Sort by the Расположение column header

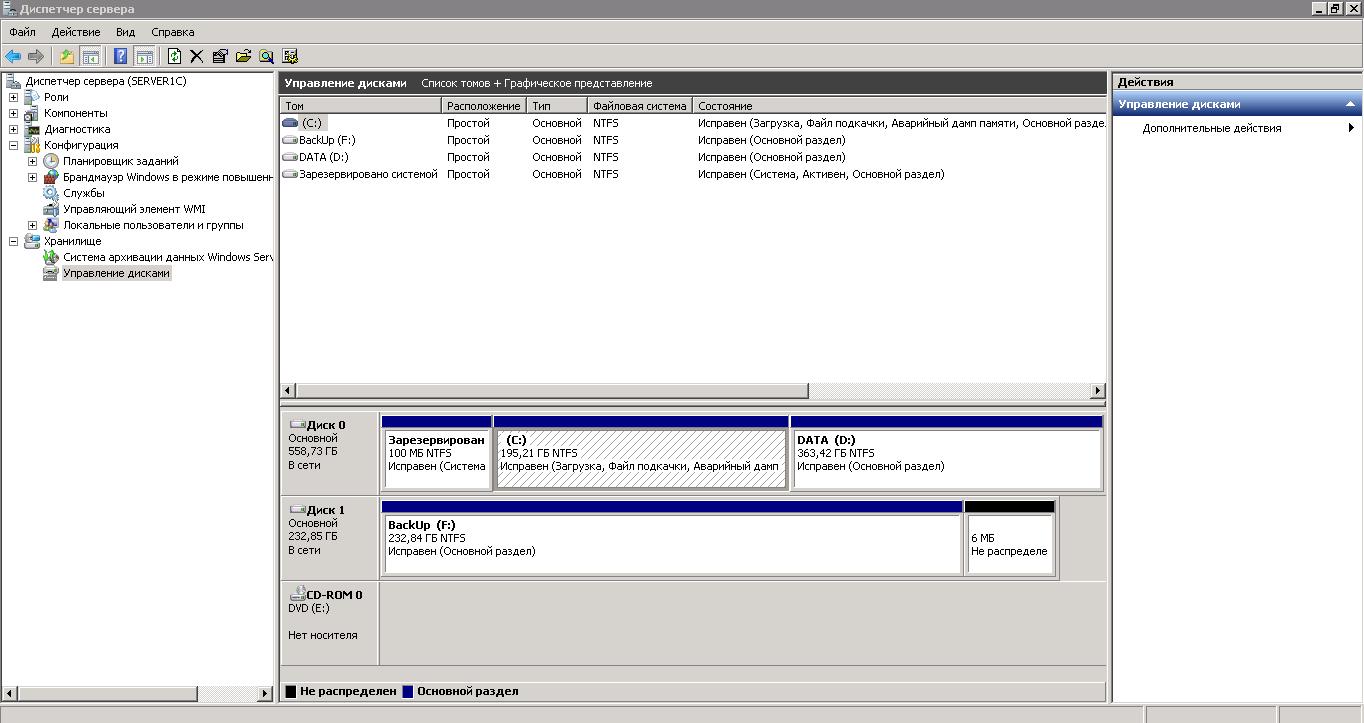click(x=484, y=105)
